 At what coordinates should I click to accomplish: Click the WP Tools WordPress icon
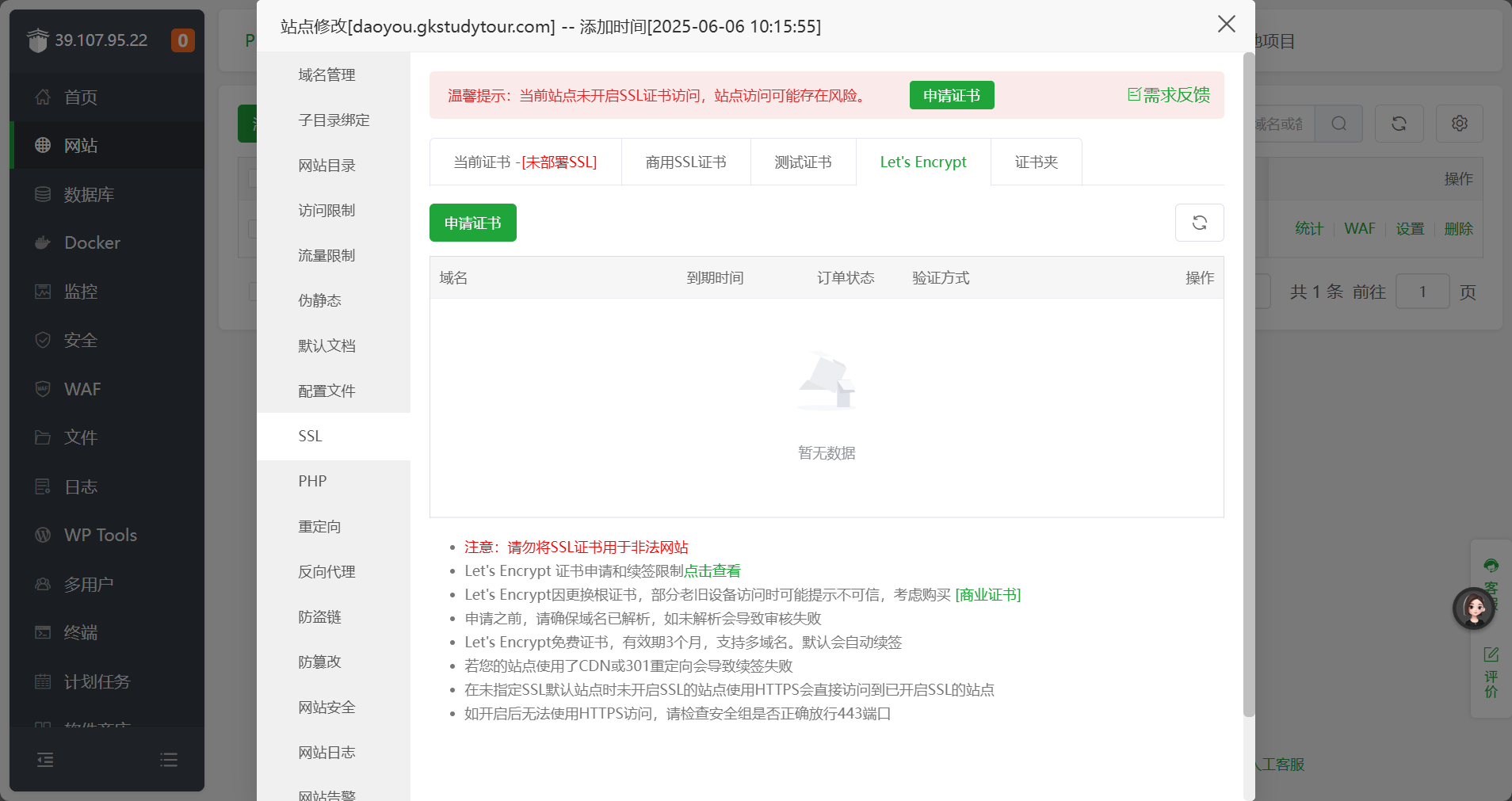[43, 535]
